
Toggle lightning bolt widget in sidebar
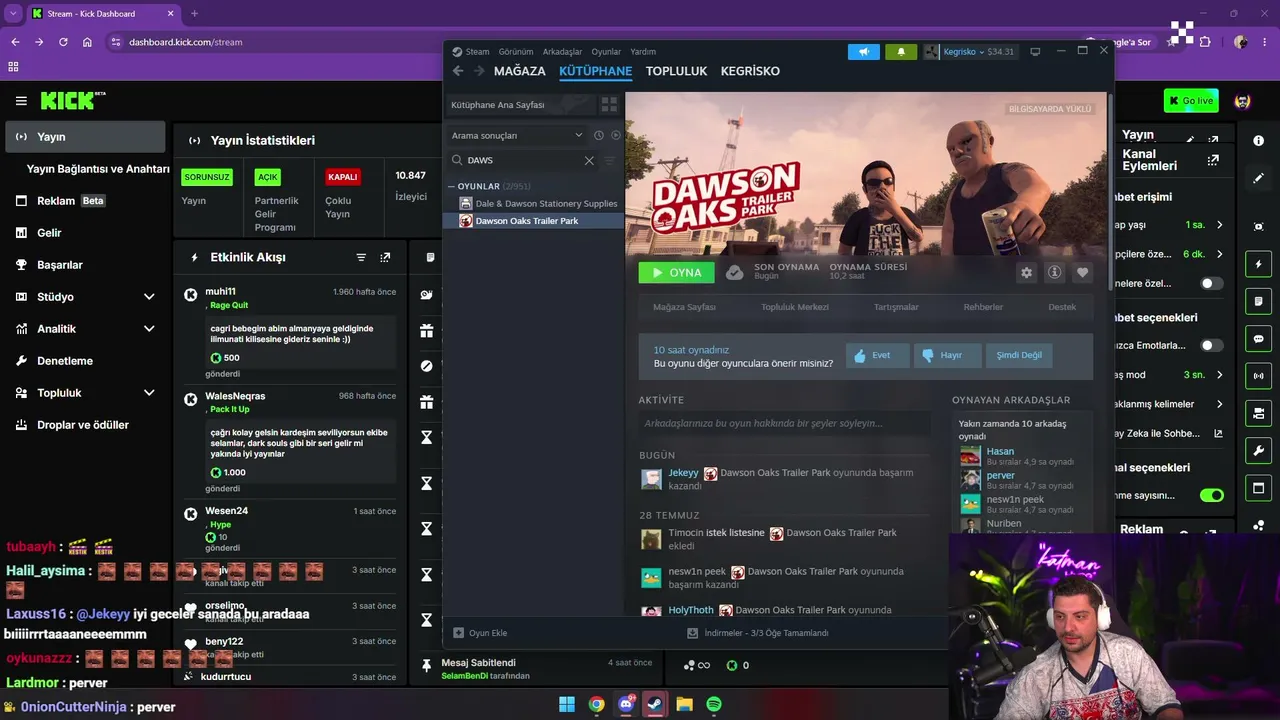click(x=1259, y=264)
